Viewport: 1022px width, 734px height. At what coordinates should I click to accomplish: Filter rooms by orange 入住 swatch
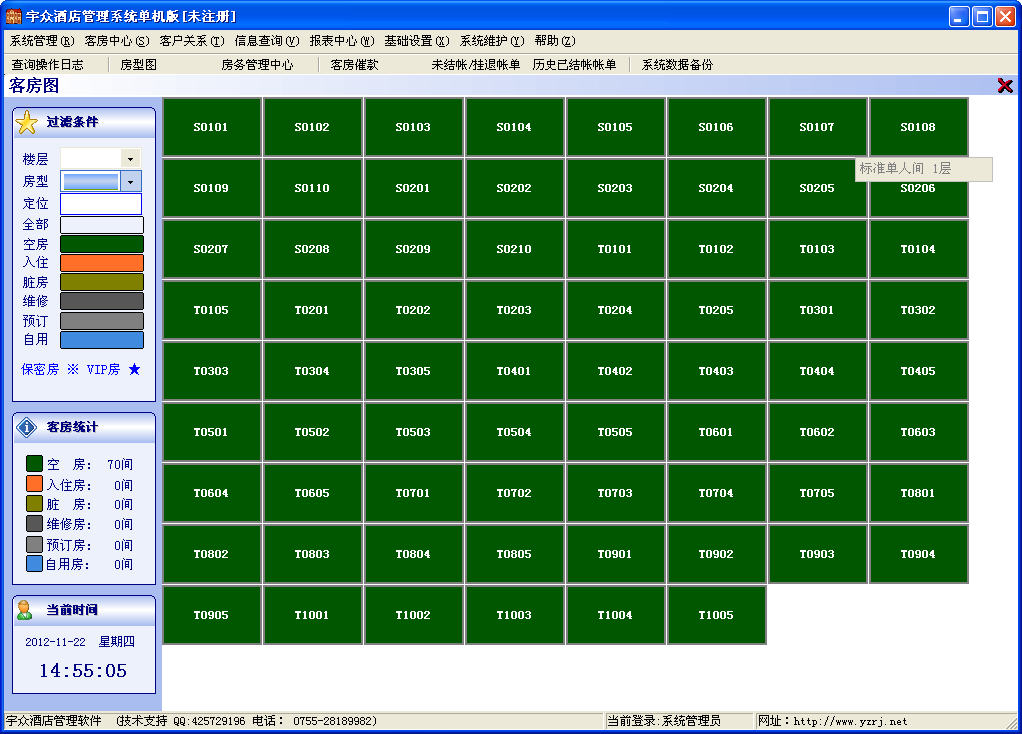(101, 263)
